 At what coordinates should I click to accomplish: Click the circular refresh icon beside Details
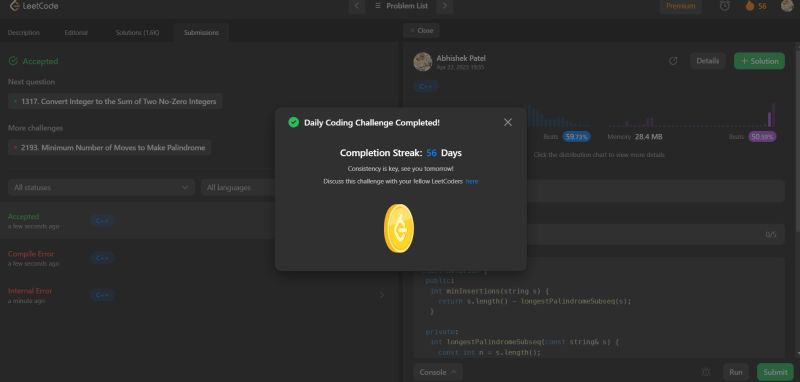click(673, 61)
